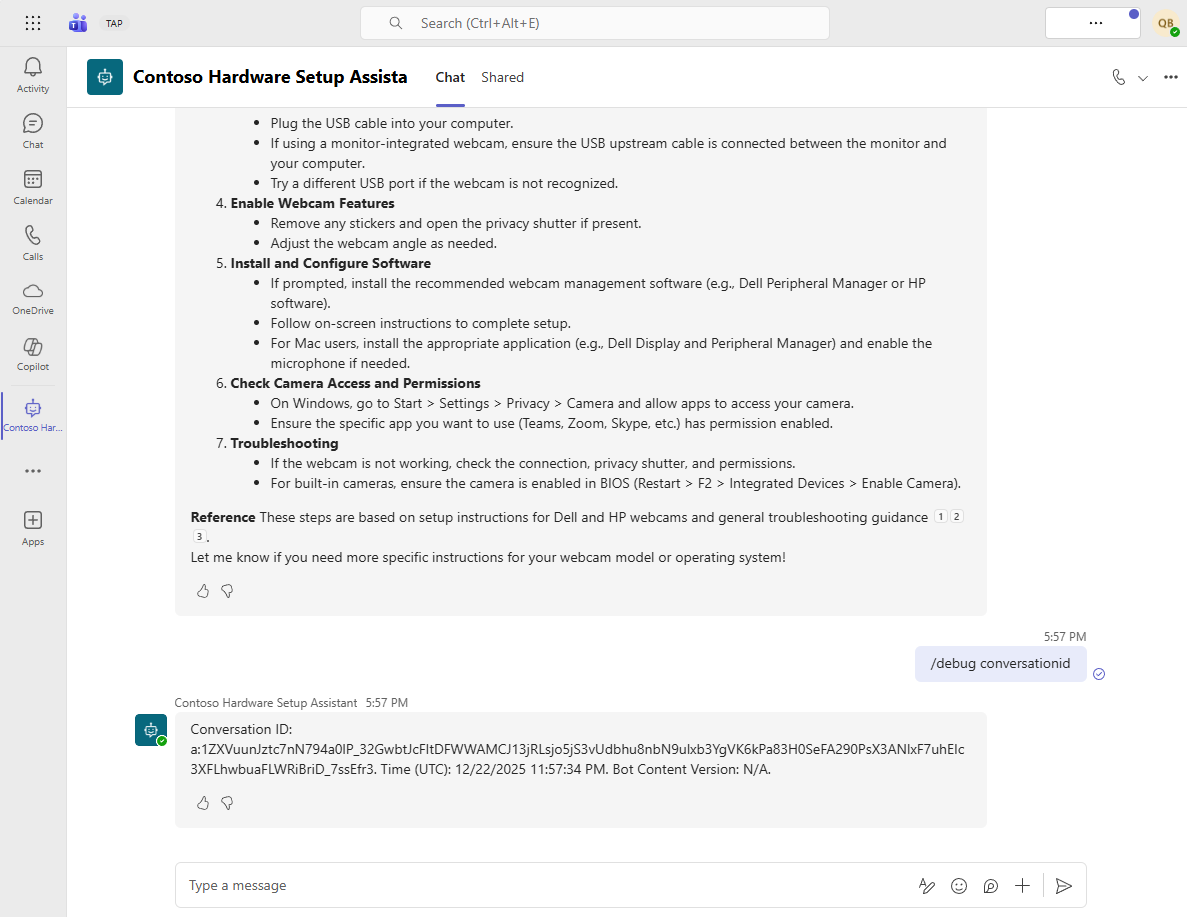Open citation reference 3
1187x917 pixels.
(x=199, y=536)
